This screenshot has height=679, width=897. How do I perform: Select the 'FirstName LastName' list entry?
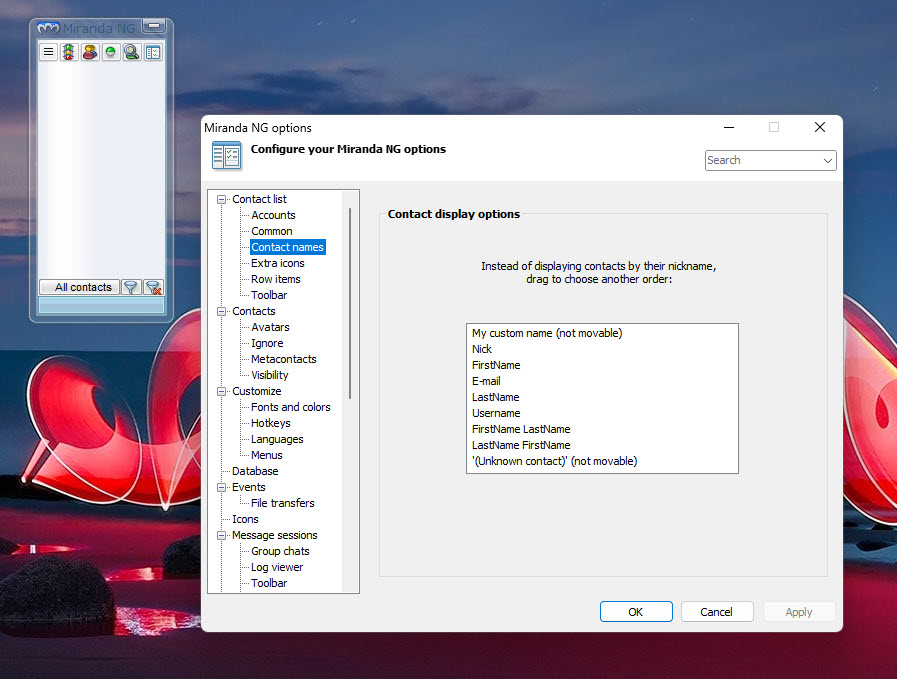click(x=602, y=430)
